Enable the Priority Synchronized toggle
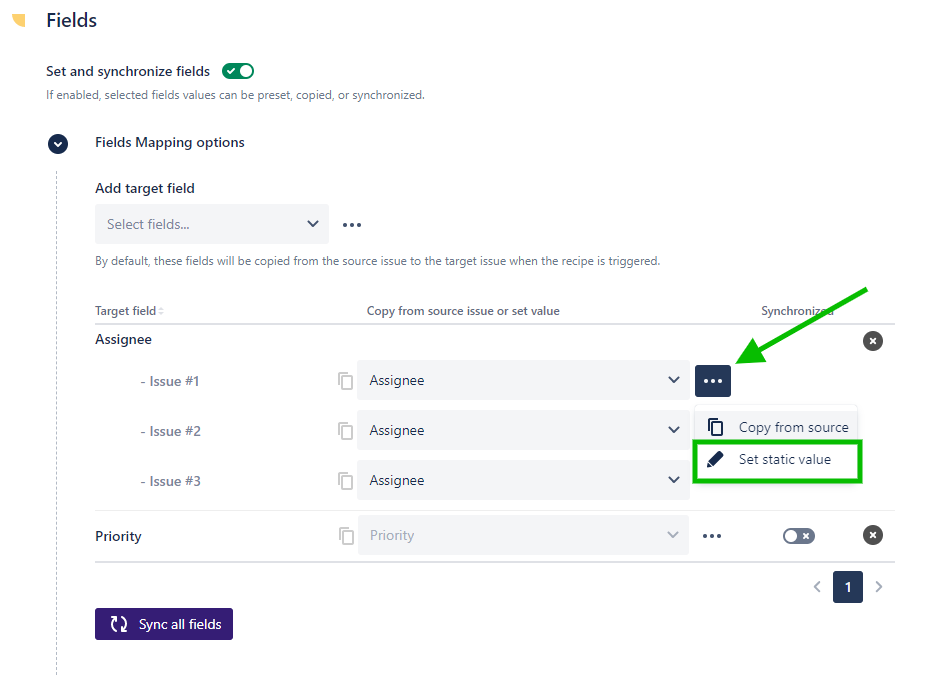Viewport: 927px width, 691px height. [x=798, y=536]
